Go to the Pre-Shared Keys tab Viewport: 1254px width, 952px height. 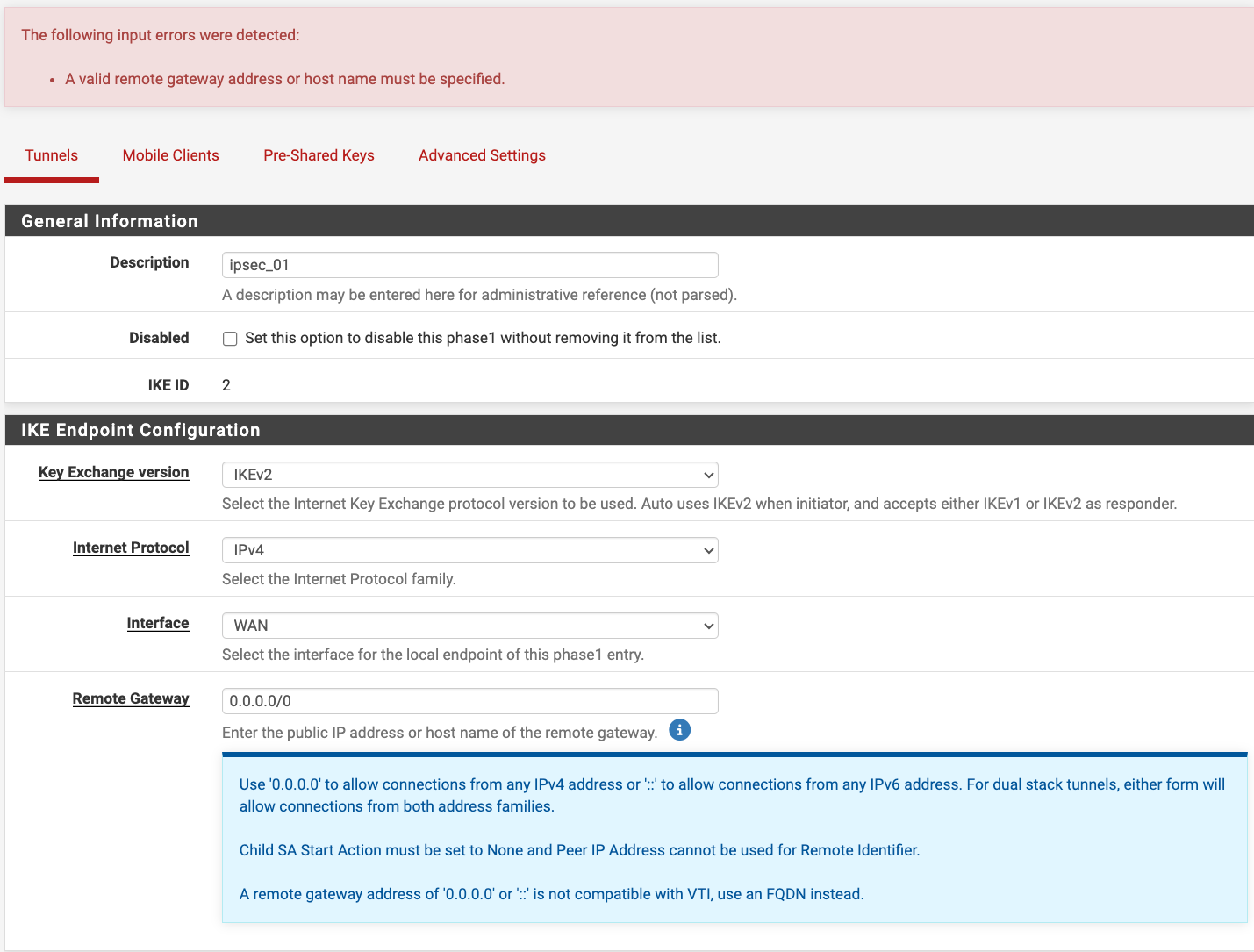pos(319,155)
